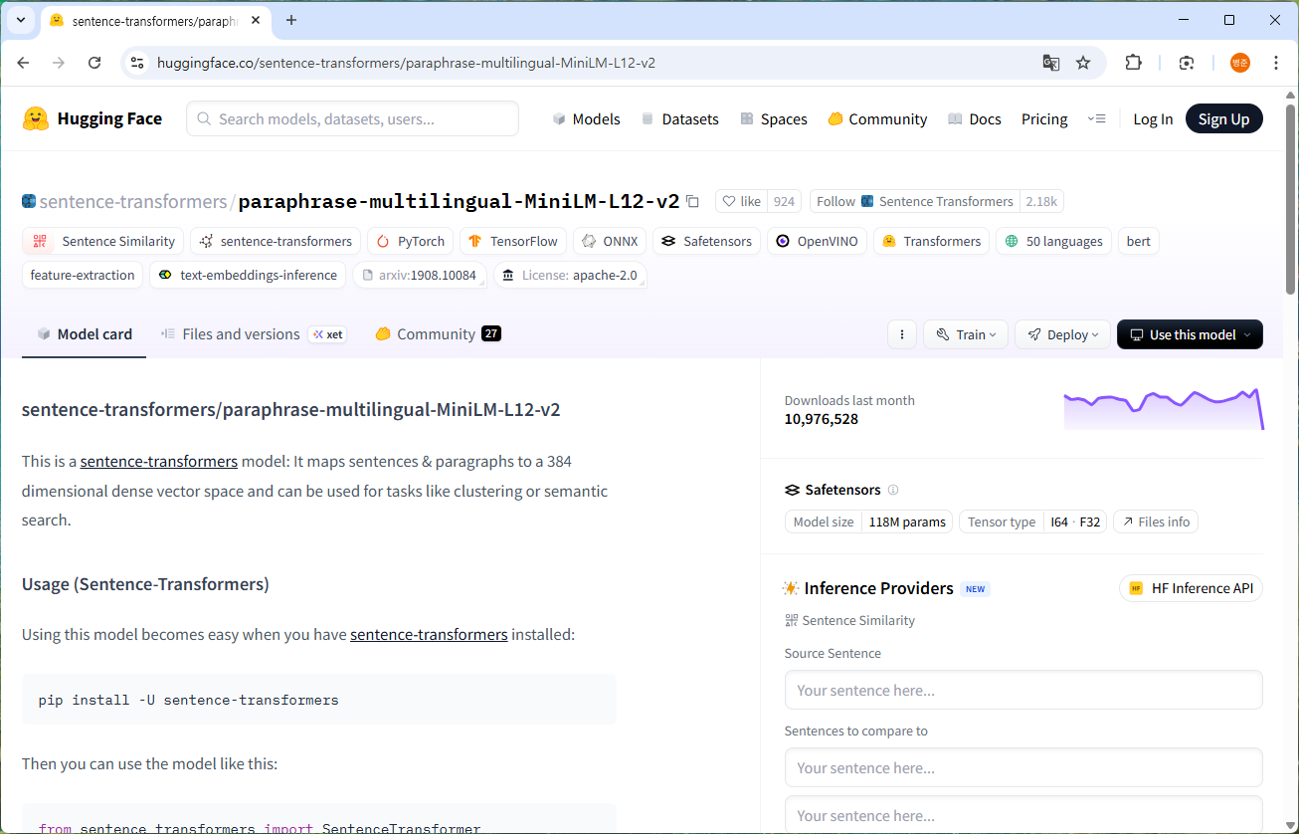Open the Deploy dropdown
Screen dimensions: 1299x834
click(1062, 335)
